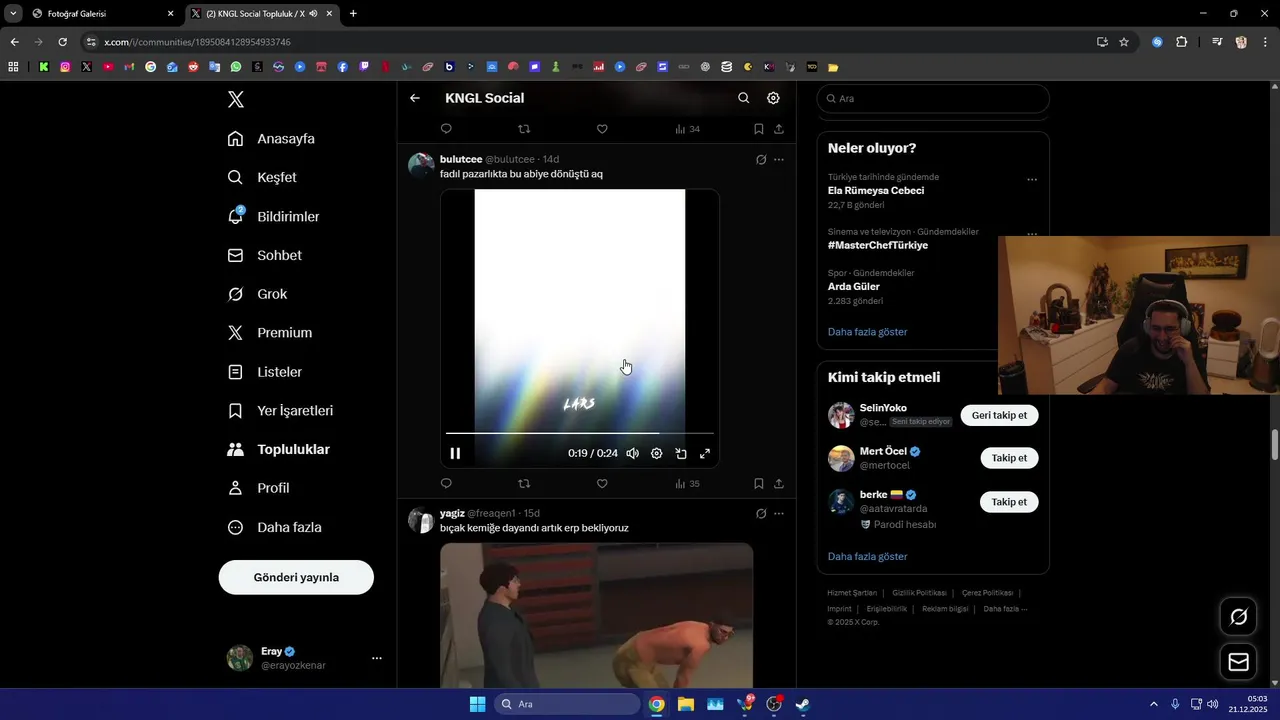The image size is (1280, 720).
Task: Open the Windows Start menu
Action: 478,704
